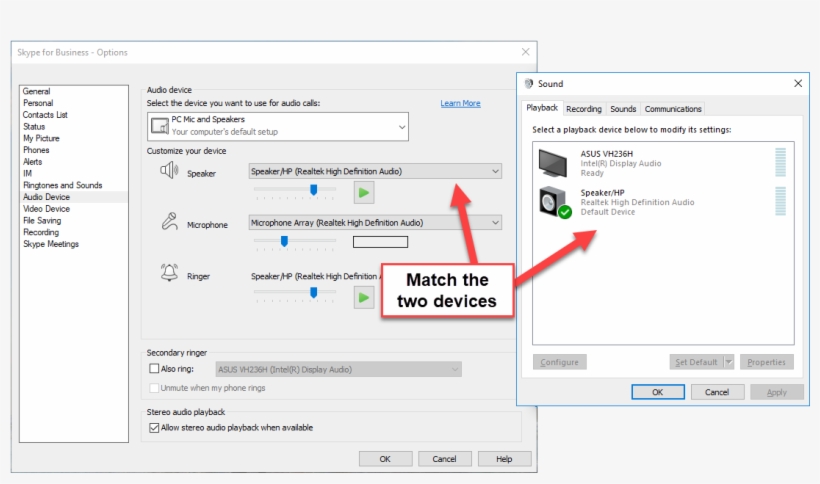Click the Configure button

click(560, 362)
